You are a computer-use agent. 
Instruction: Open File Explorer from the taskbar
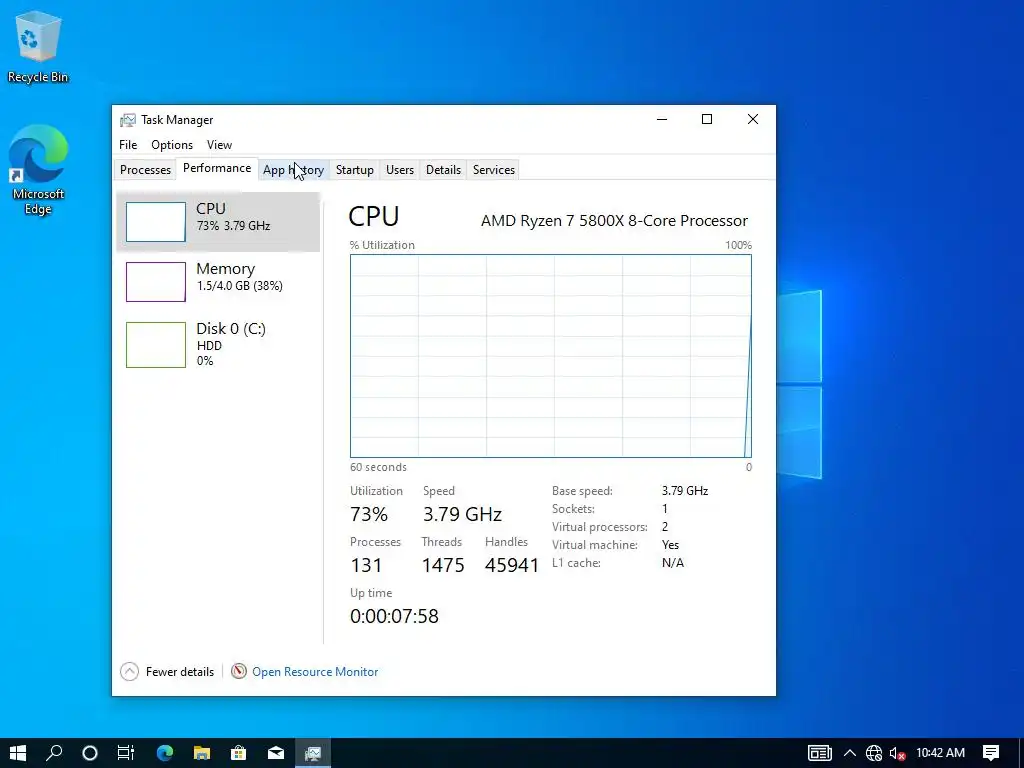202,753
